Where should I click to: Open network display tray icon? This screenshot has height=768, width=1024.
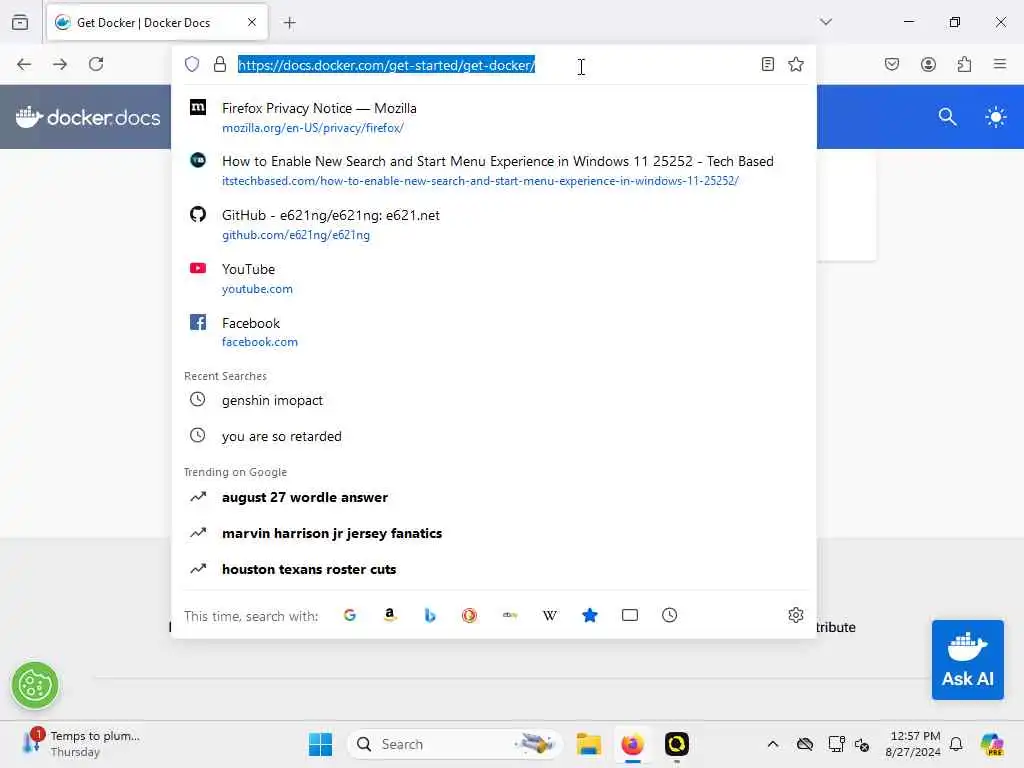(836, 744)
